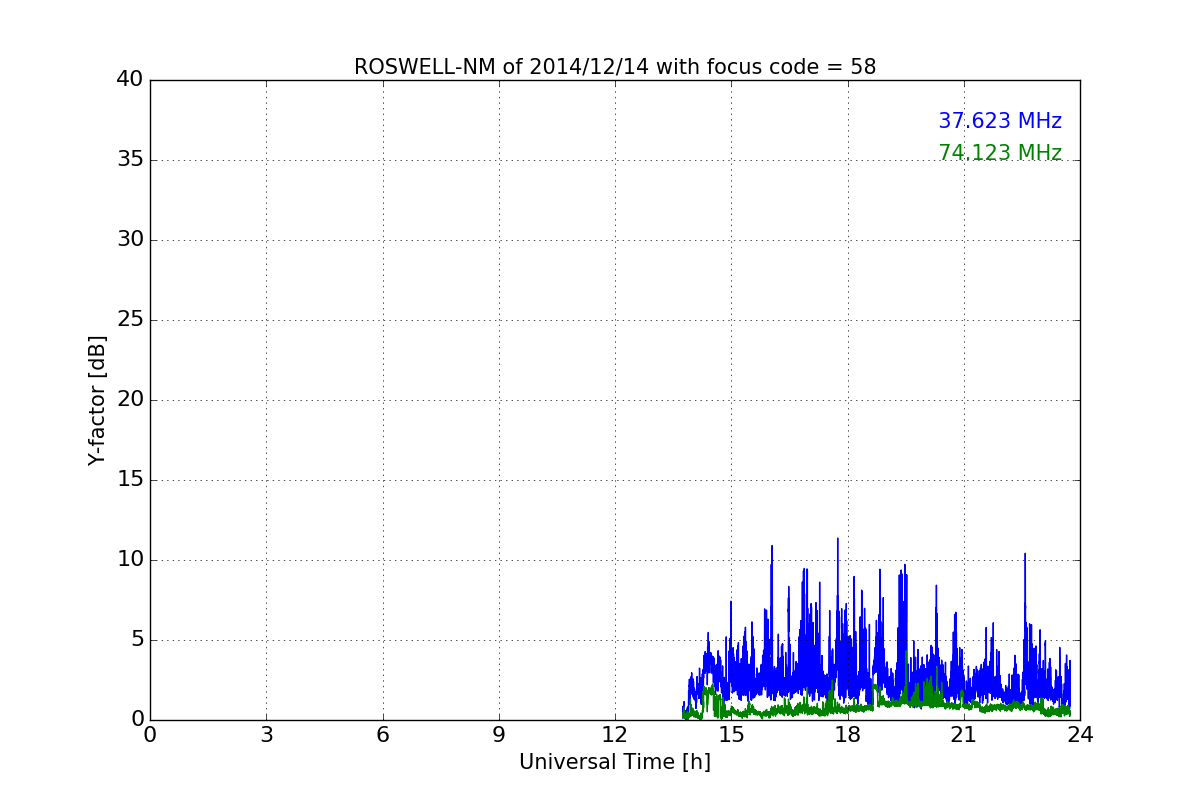Click x-axis tick label 21

tap(964, 735)
